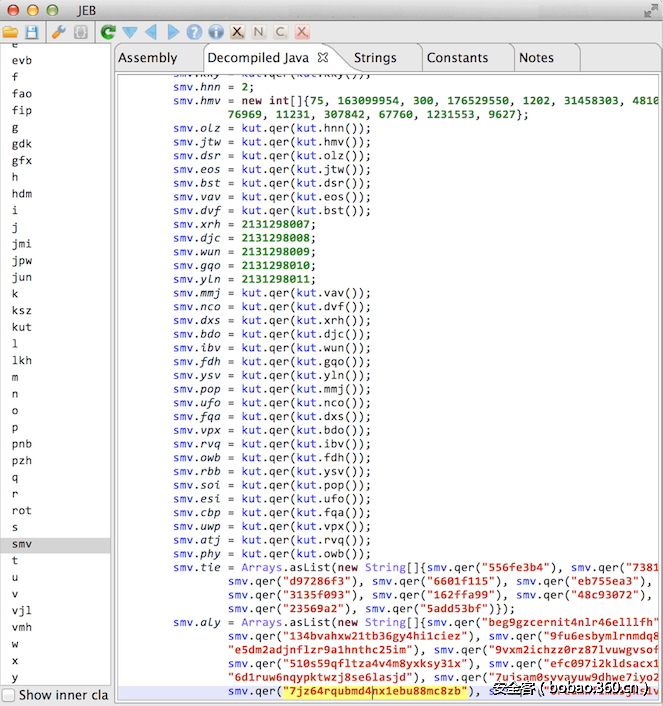Click the N rename toolbar icon

click(258, 33)
